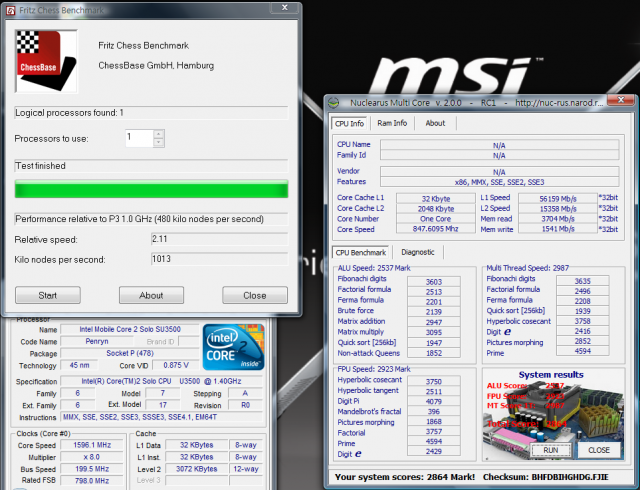Click RUN in Nuclearus system results
The height and width of the screenshot is (490, 640).
tap(551, 450)
